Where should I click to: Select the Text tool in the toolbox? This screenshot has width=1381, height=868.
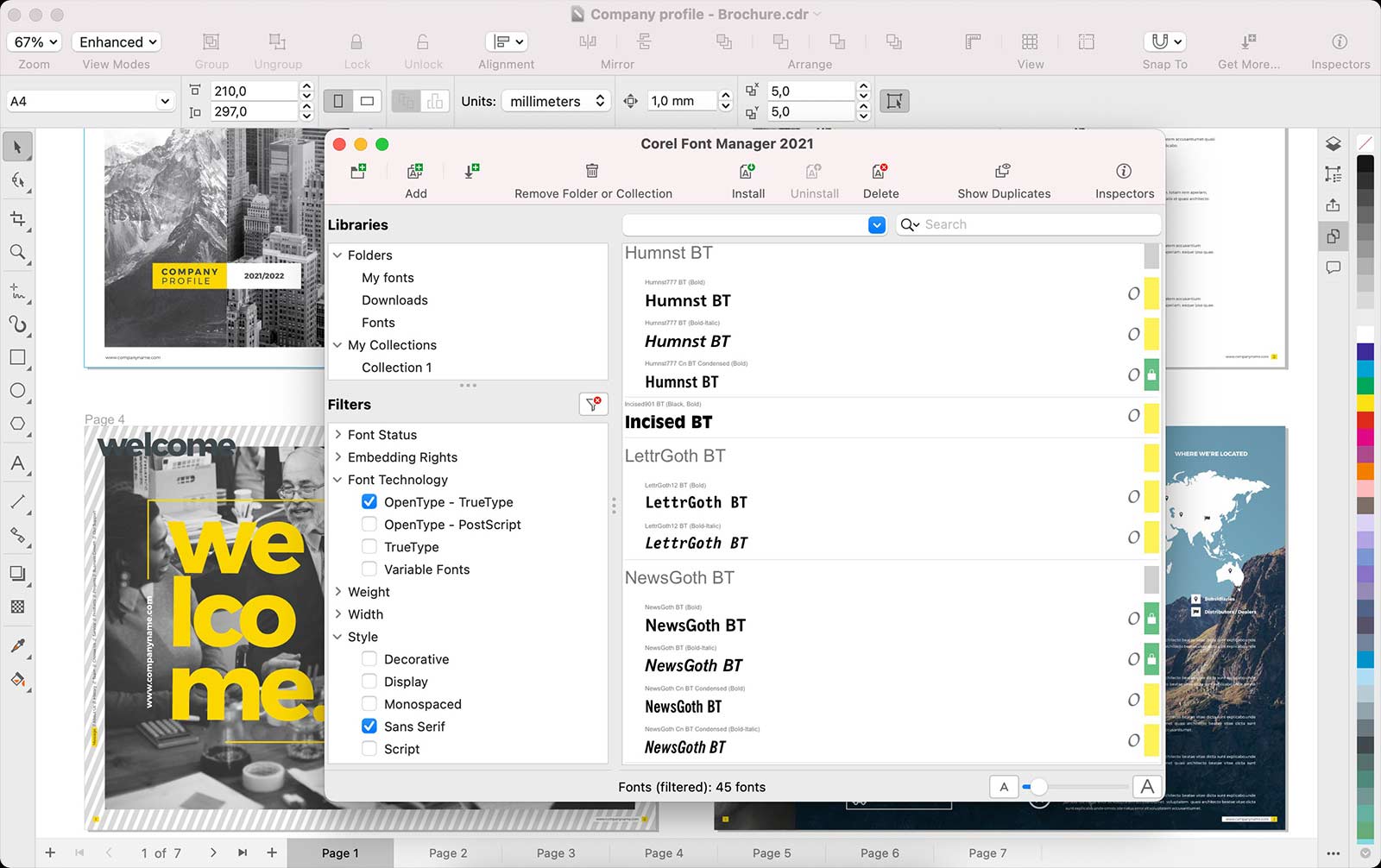[17, 463]
